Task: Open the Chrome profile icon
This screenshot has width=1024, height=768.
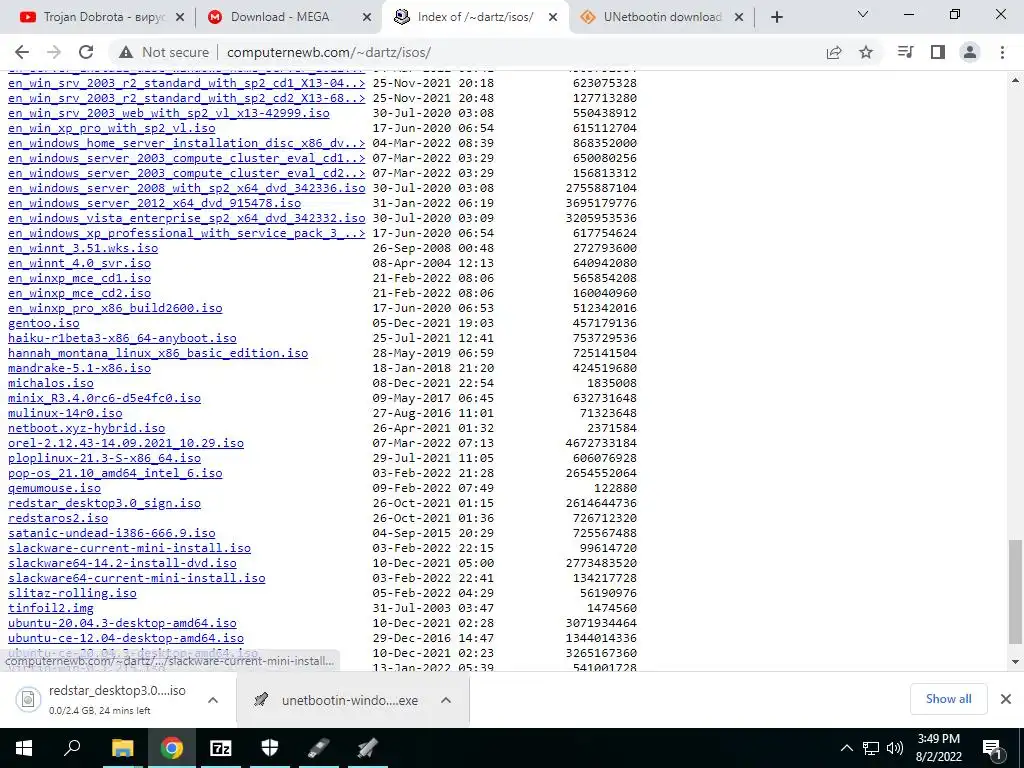Action: (x=970, y=52)
